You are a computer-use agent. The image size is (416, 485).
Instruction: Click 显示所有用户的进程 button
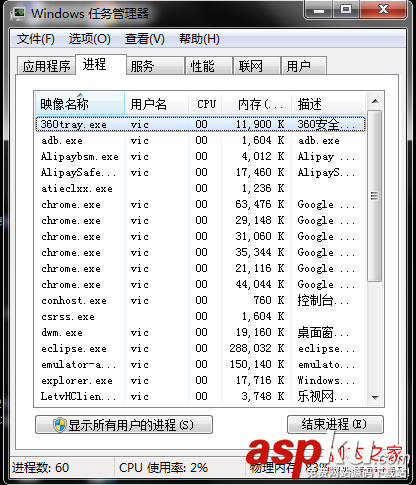(x=124, y=425)
